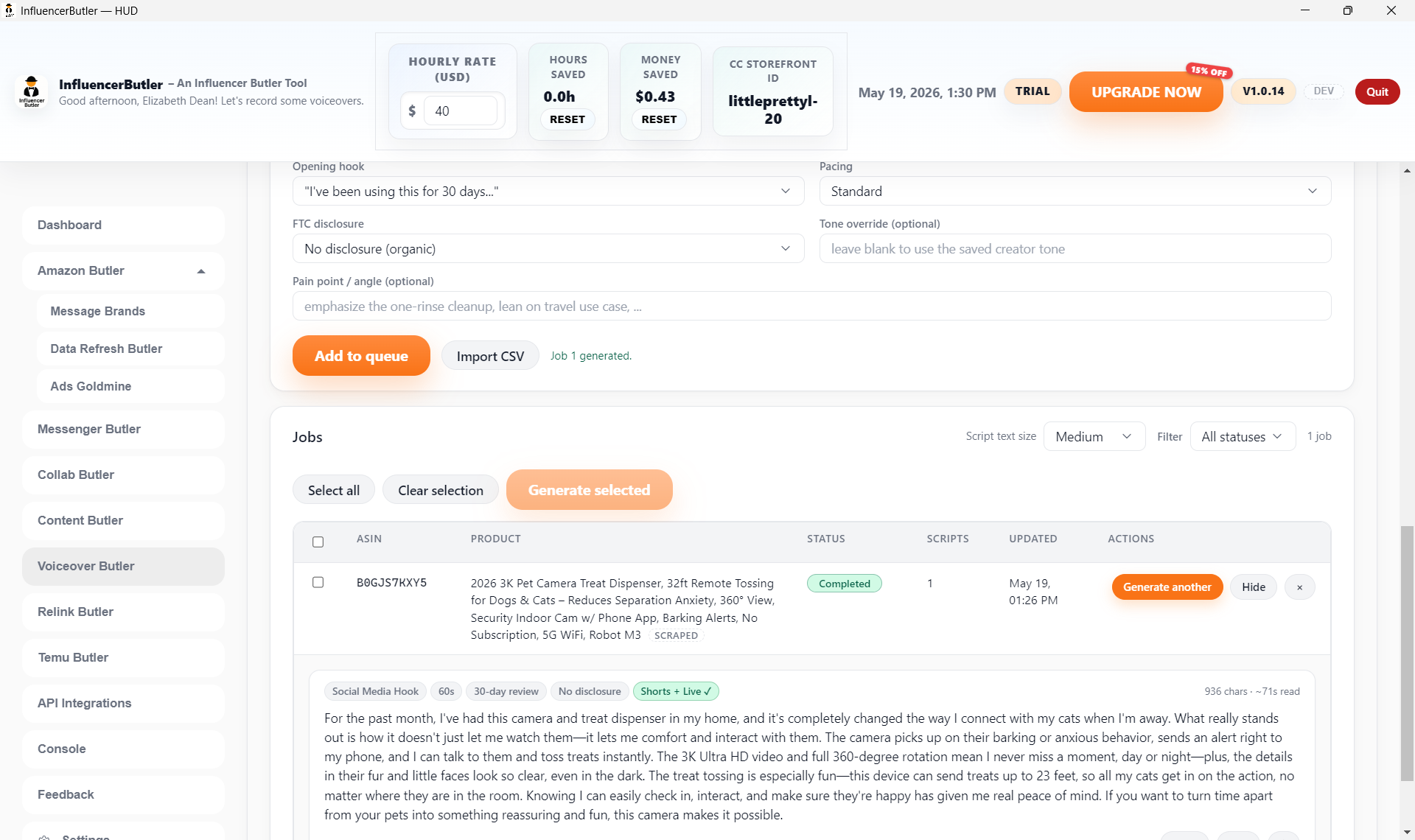This screenshot has height=840, width=1415.
Task: Go to Temu Butler
Action: pyautogui.click(x=123, y=657)
